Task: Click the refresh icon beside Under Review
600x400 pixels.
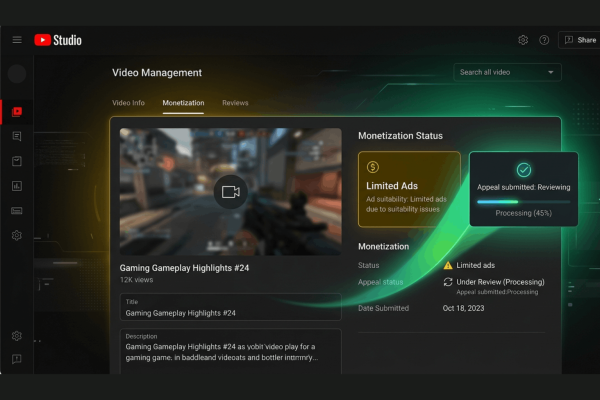Action: click(x=448, y=282)
